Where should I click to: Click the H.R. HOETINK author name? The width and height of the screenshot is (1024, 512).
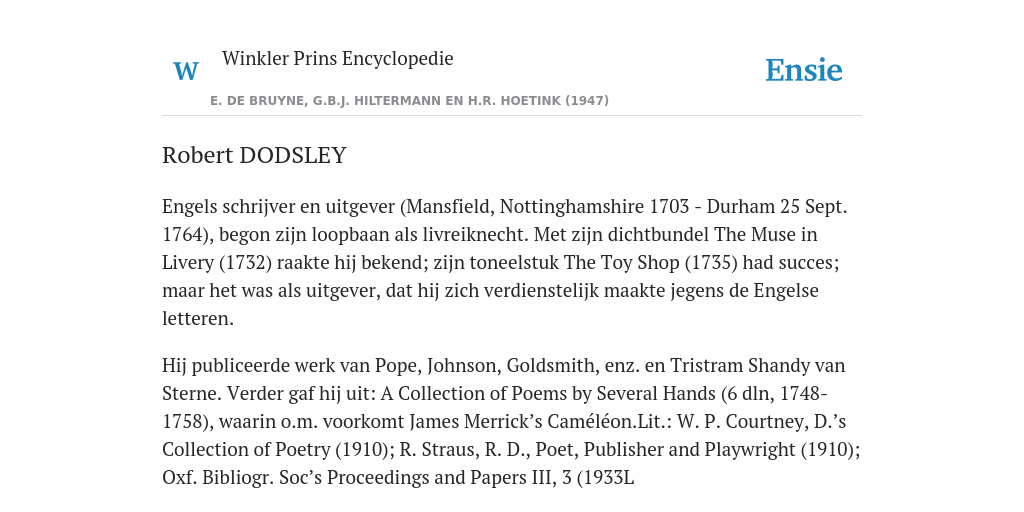(515, 101)
